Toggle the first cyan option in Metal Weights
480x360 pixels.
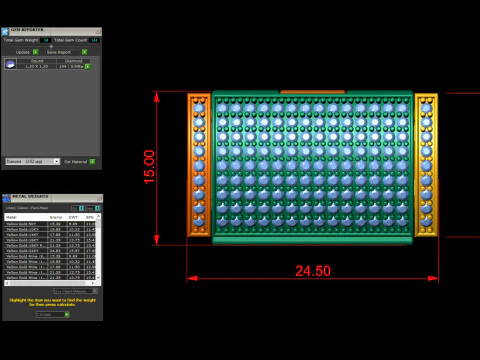81,208
